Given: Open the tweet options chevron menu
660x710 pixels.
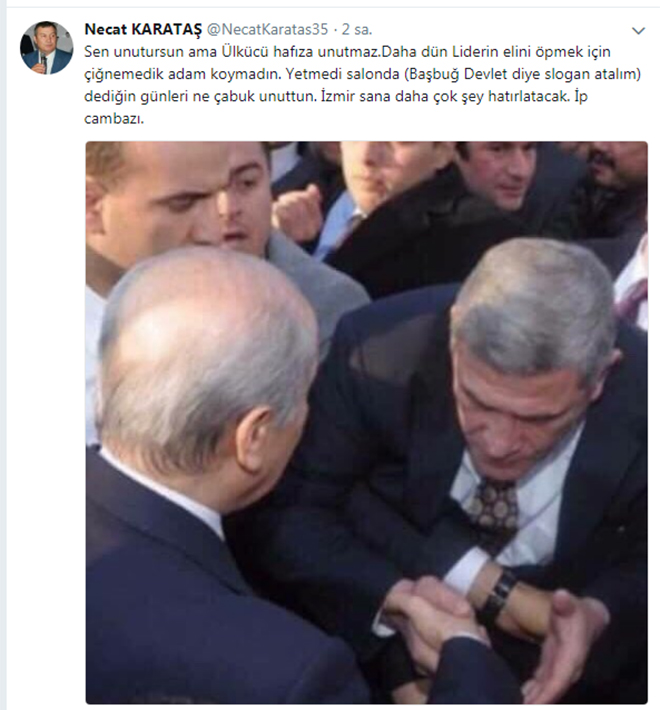Looking at the screenshot, I should pyautogui.click(x=638, y=31).
